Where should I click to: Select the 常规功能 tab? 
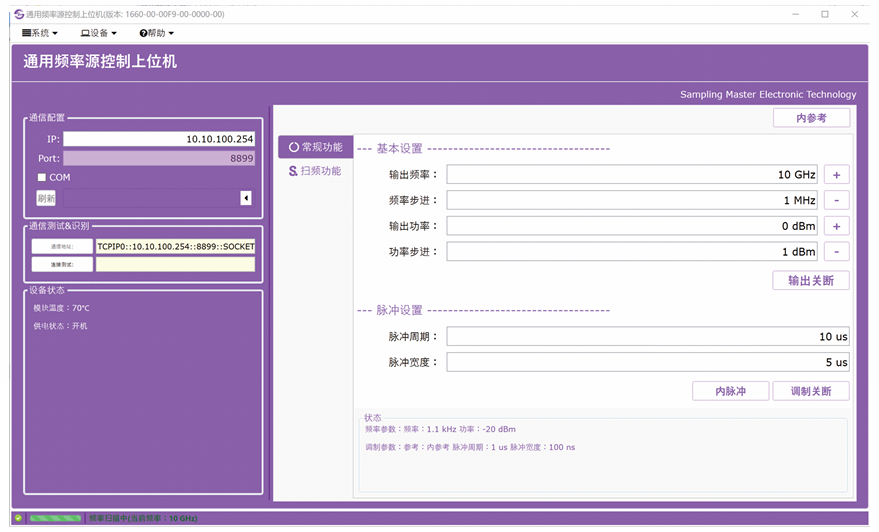coord(315,147)
